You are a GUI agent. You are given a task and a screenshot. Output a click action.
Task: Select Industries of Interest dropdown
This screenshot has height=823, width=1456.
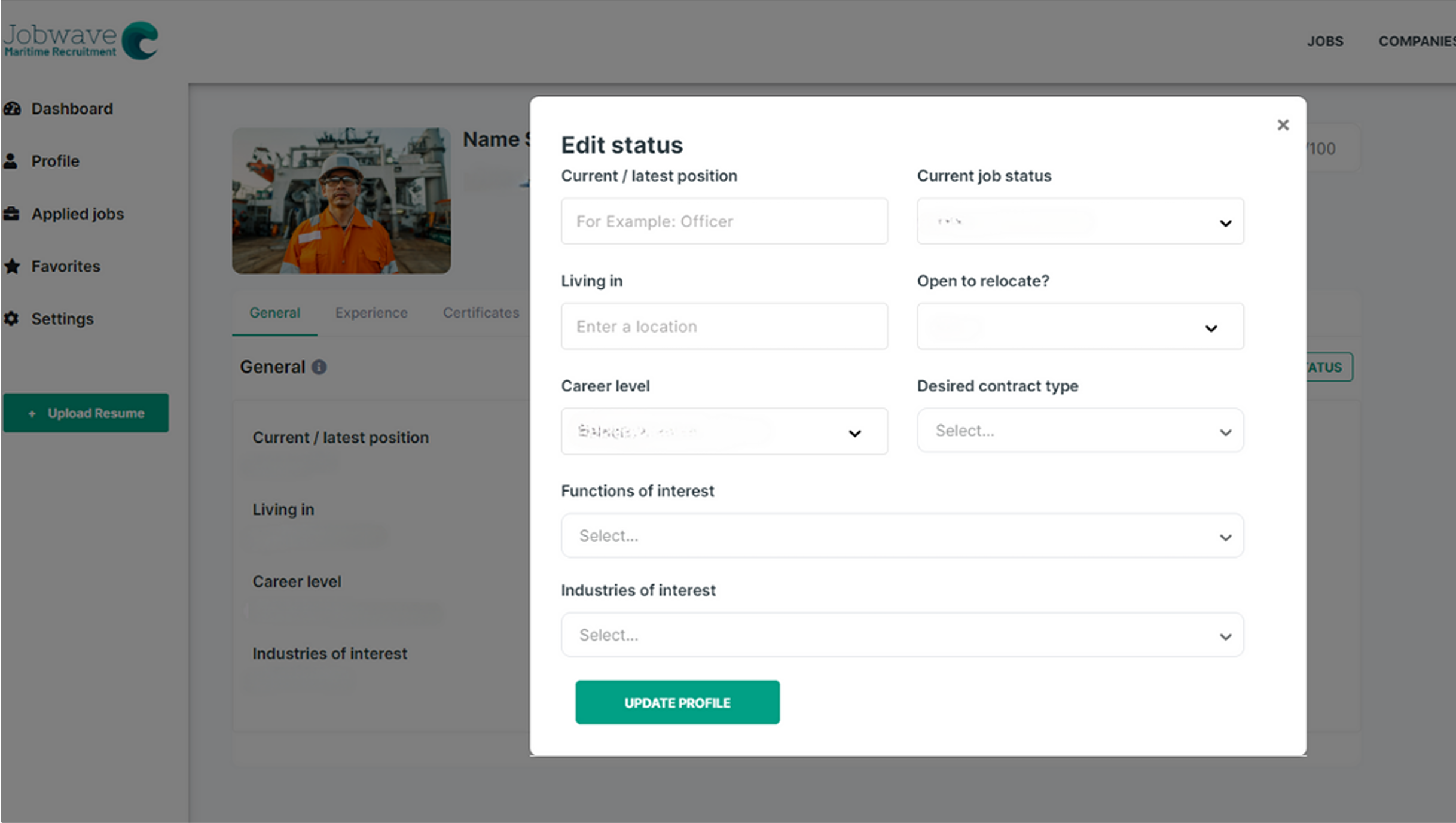click(901, 635)
